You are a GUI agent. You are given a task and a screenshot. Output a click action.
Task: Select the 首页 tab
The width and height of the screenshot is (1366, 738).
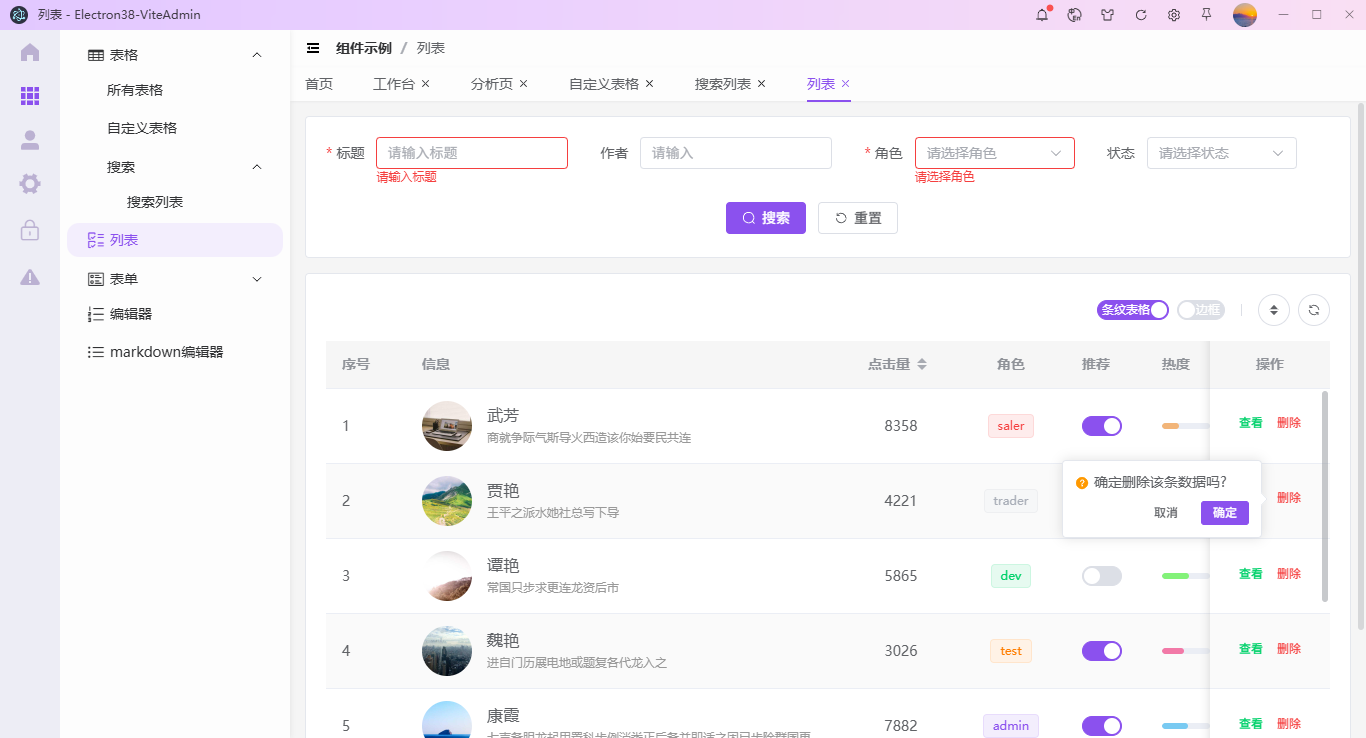point(319,84)
